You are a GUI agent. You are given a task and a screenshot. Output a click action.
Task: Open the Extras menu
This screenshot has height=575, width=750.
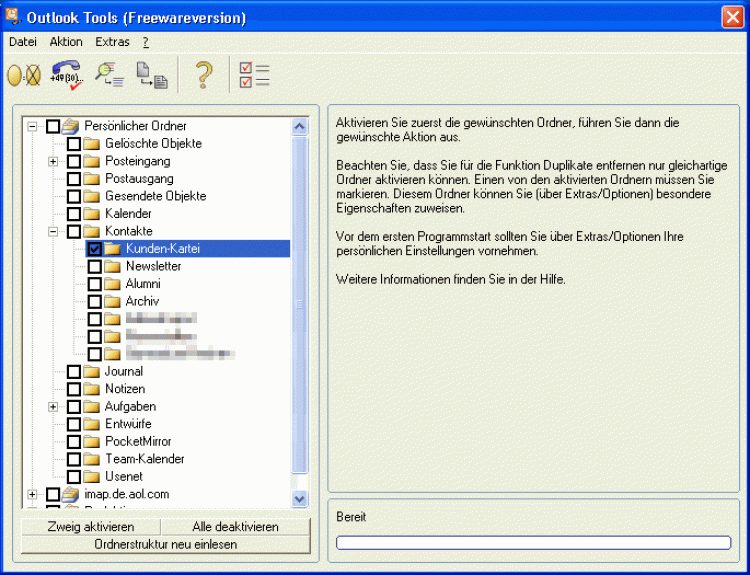(x=112, y=42)
